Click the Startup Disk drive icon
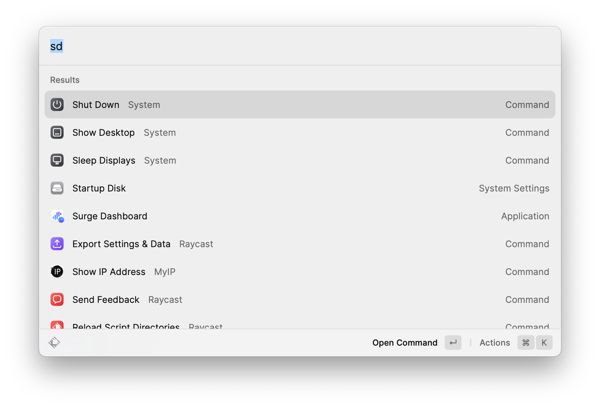The height and width of the screenshot is (408, 600). 57,188
